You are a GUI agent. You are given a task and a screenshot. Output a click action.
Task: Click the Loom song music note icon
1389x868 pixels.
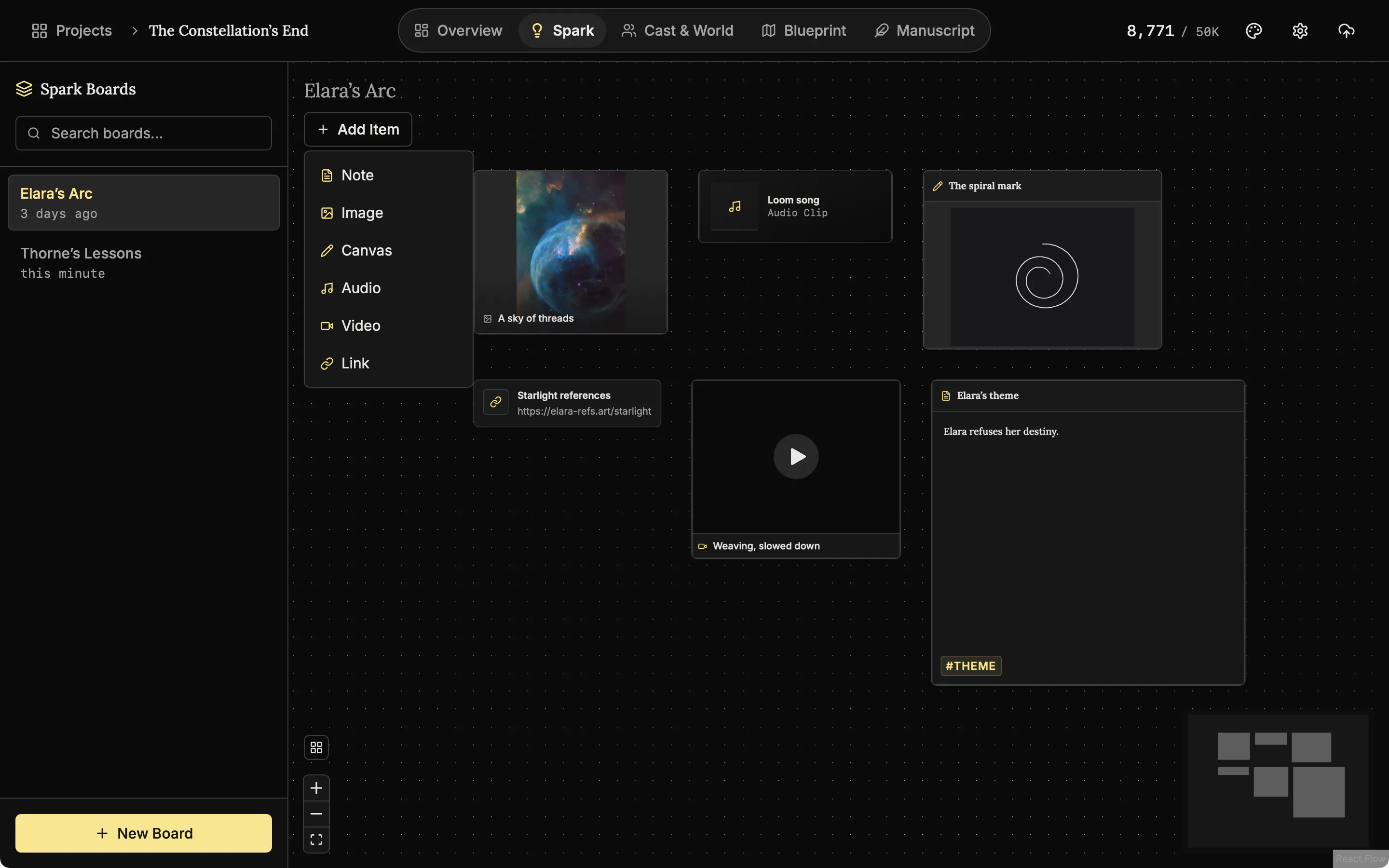click(x=735, y=206)
